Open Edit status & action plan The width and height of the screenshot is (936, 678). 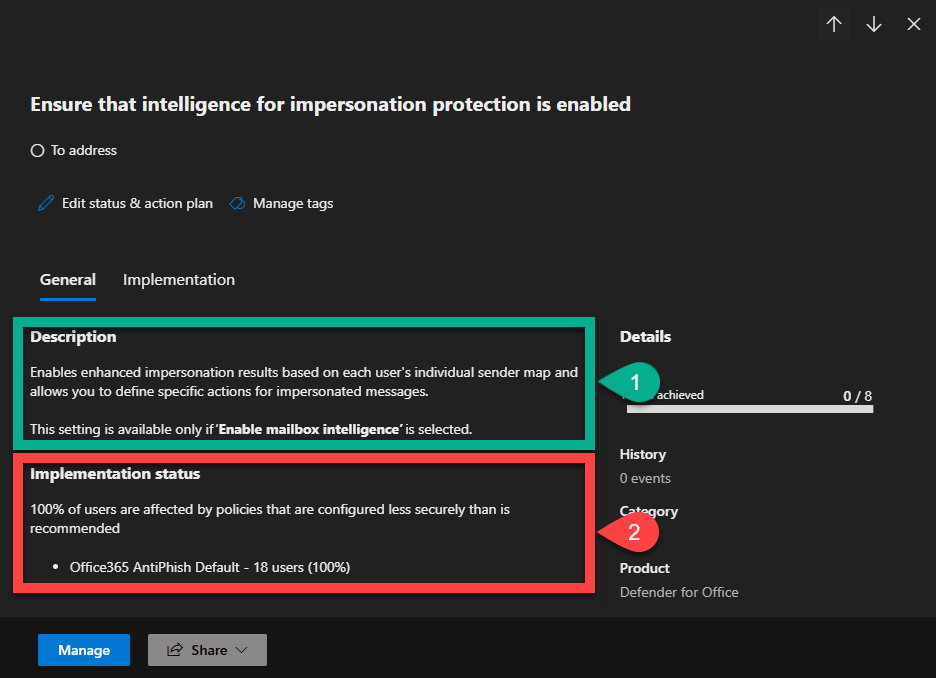click(x=137, y=203)
